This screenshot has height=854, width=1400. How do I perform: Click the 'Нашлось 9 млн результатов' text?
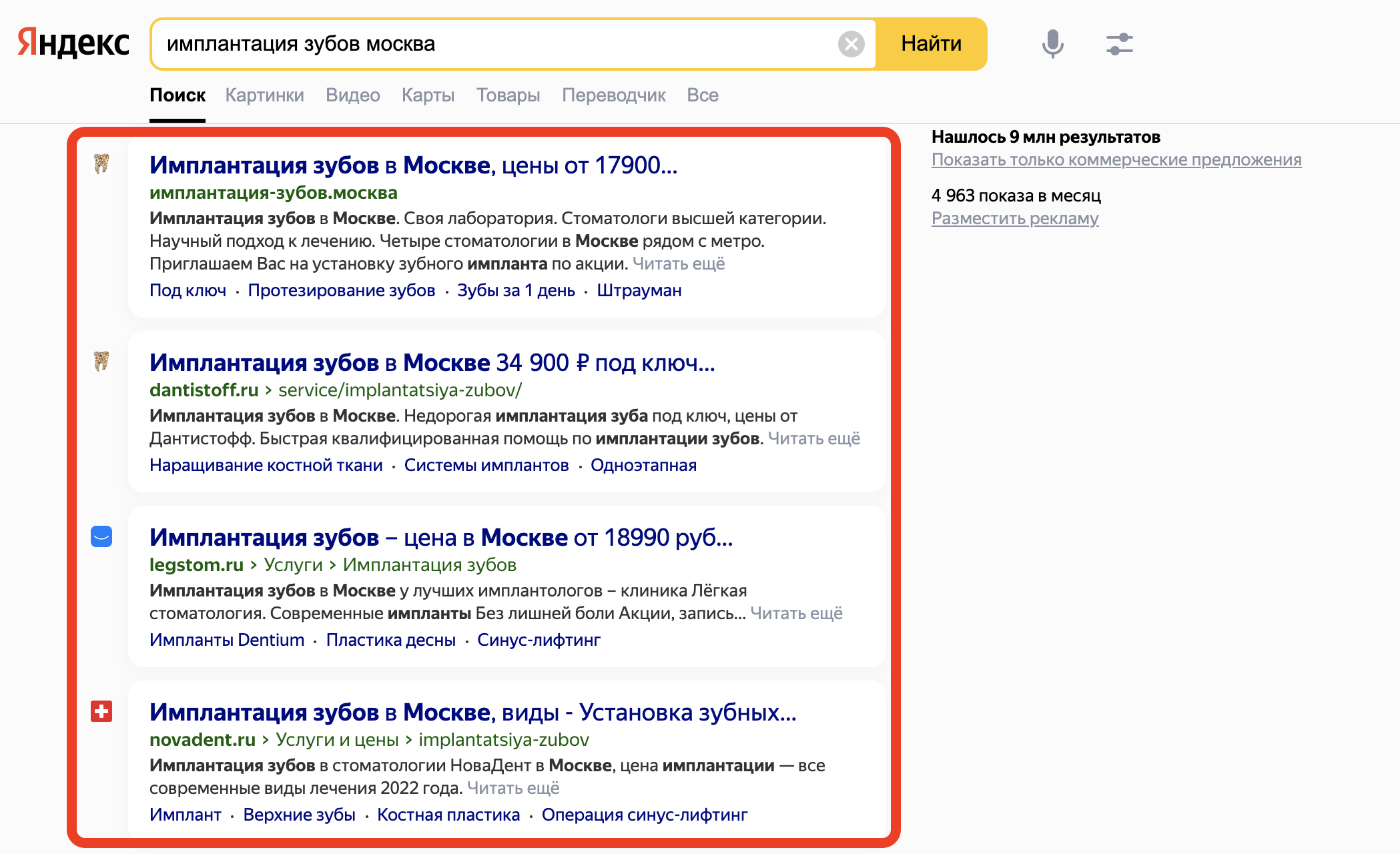click(1046, 137)
